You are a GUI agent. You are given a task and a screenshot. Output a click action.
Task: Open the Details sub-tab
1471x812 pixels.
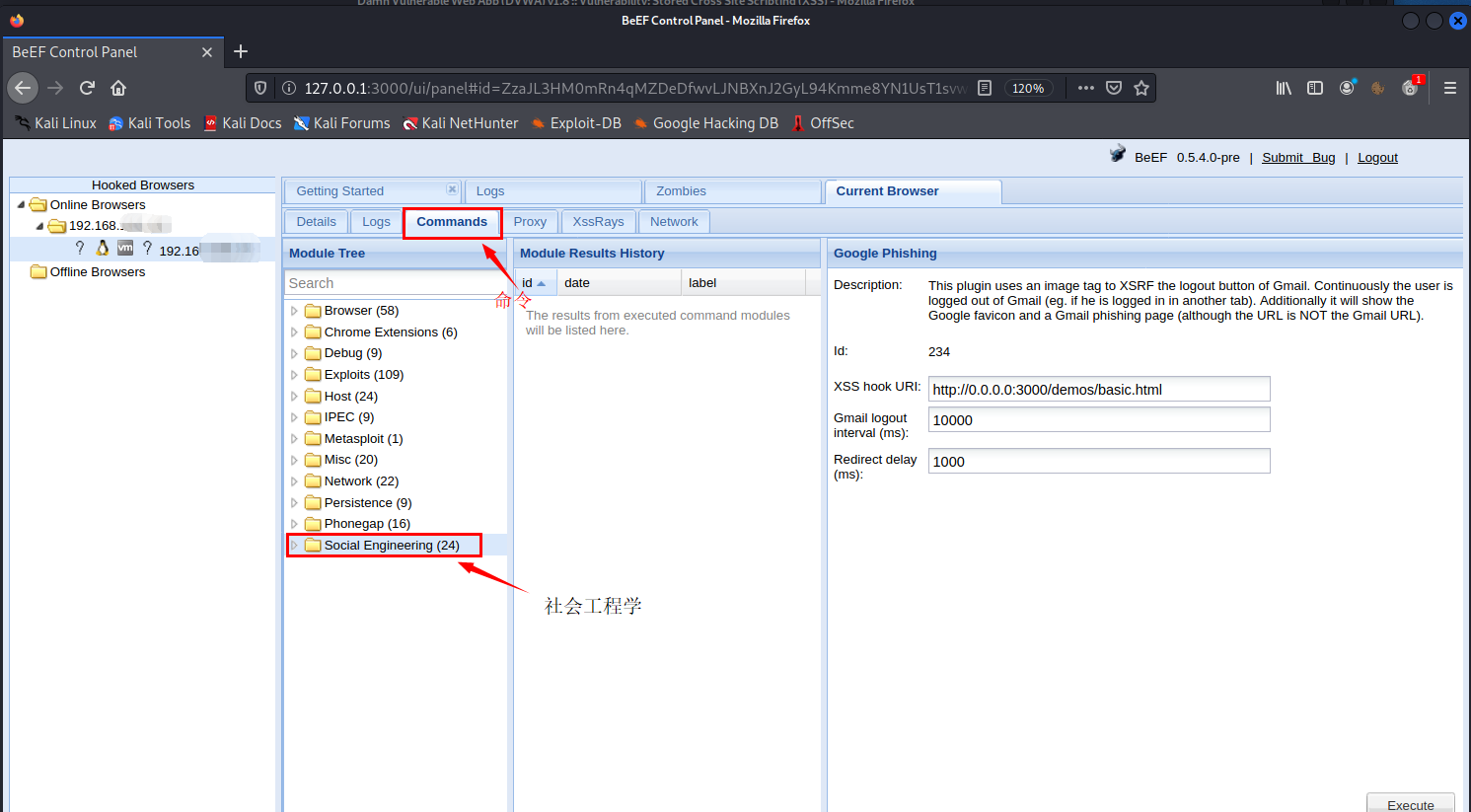click(317, 222)
